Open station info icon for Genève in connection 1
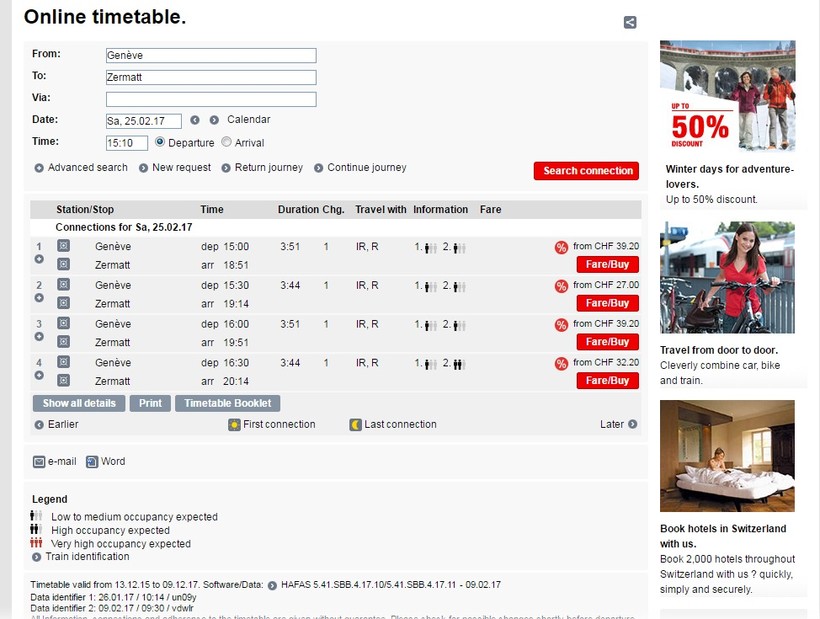The height and width of the screenshot is (619, 820). point(63,246)
